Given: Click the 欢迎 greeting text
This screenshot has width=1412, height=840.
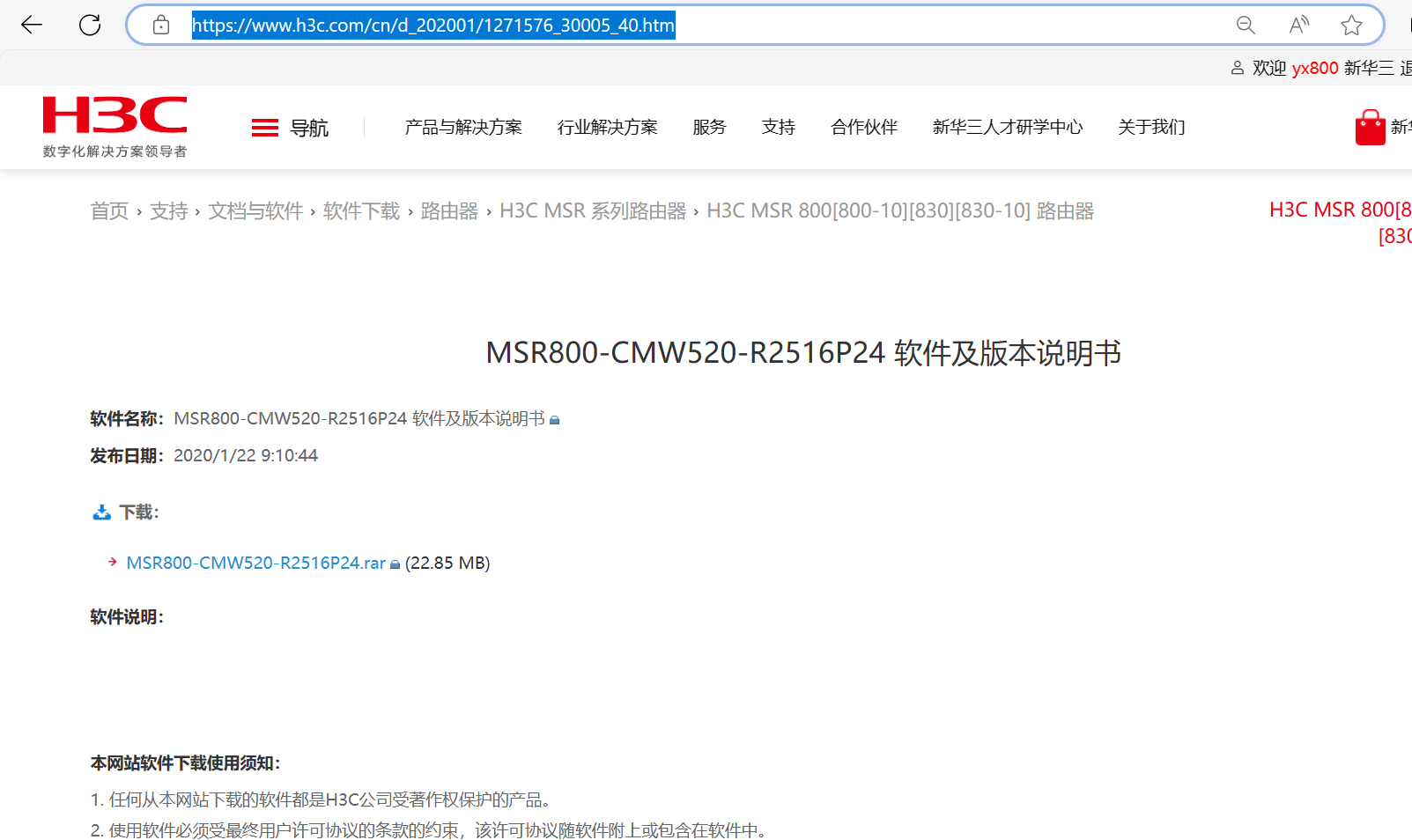Looking at the screenshot, I should pos(1269,68).
